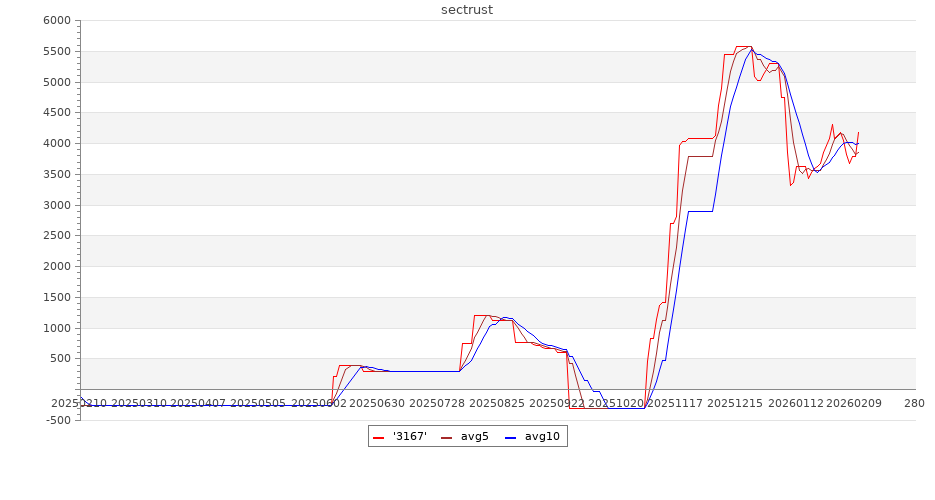Image resolution: width=935 pixels, height=500 pixels.
Task: Select the '3167' legend label
Action: tap(409, 437)
